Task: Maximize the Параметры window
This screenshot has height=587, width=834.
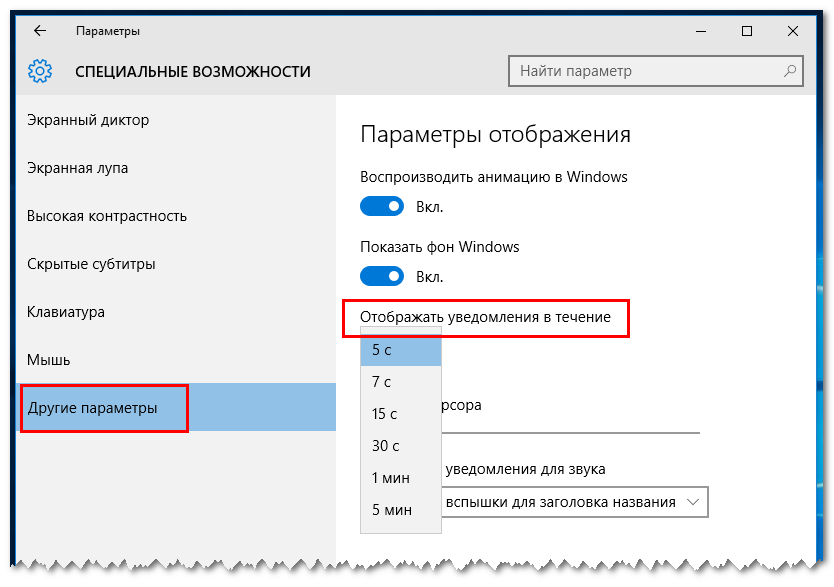Action: [747, 31]
